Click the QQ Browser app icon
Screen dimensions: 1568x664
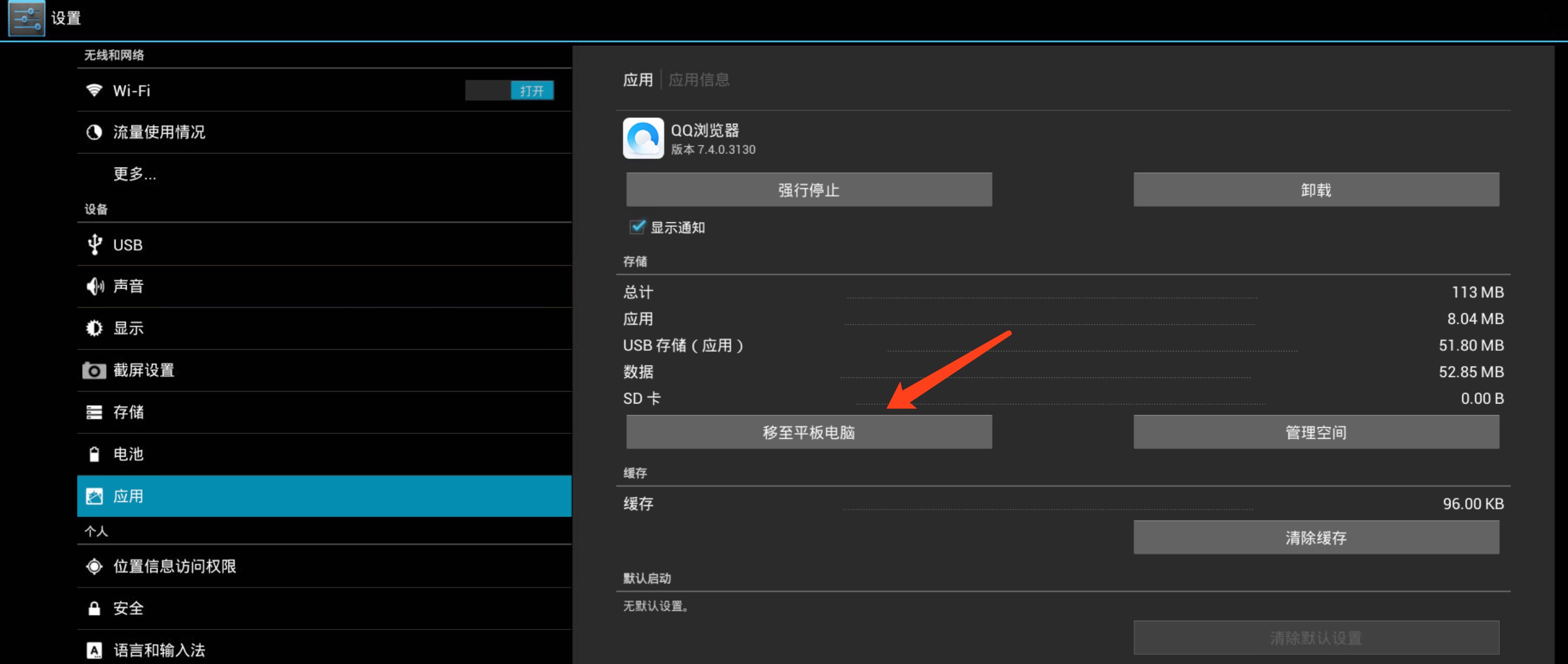[643, 138]
